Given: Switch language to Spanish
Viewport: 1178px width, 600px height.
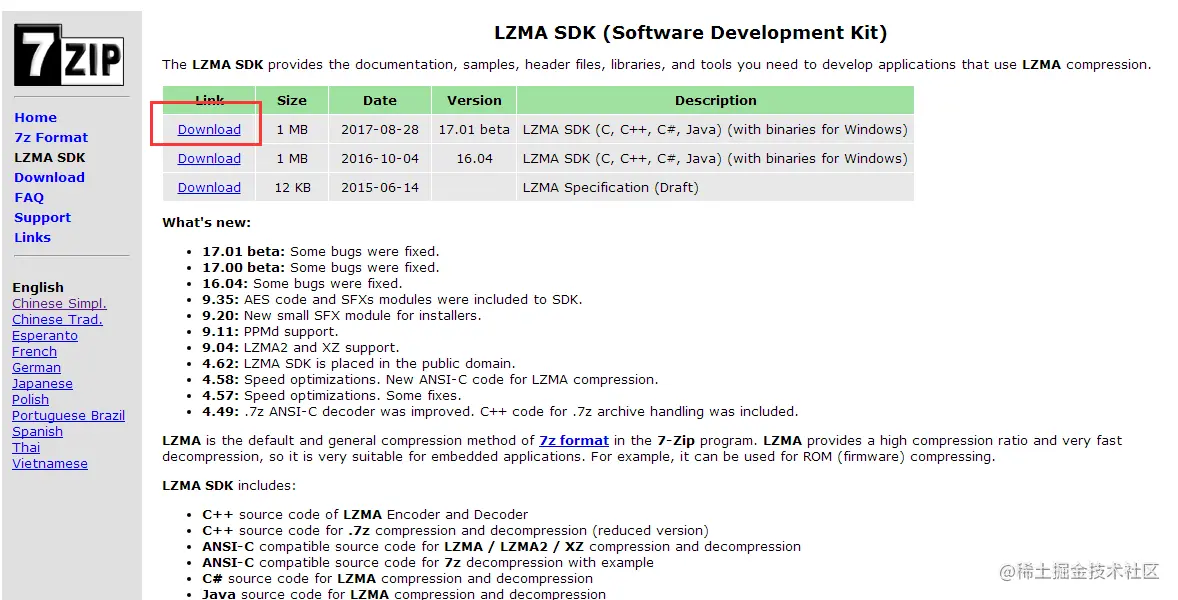Looking at the screenshot, I should 38,432.
